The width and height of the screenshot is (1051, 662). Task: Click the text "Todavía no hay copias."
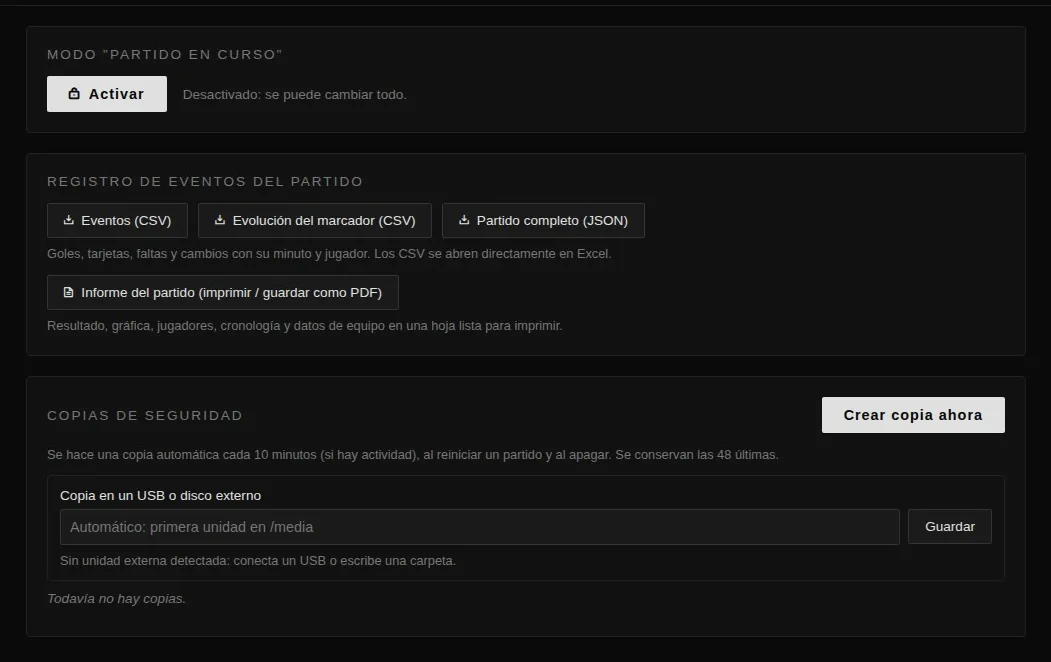pos(117,598)
